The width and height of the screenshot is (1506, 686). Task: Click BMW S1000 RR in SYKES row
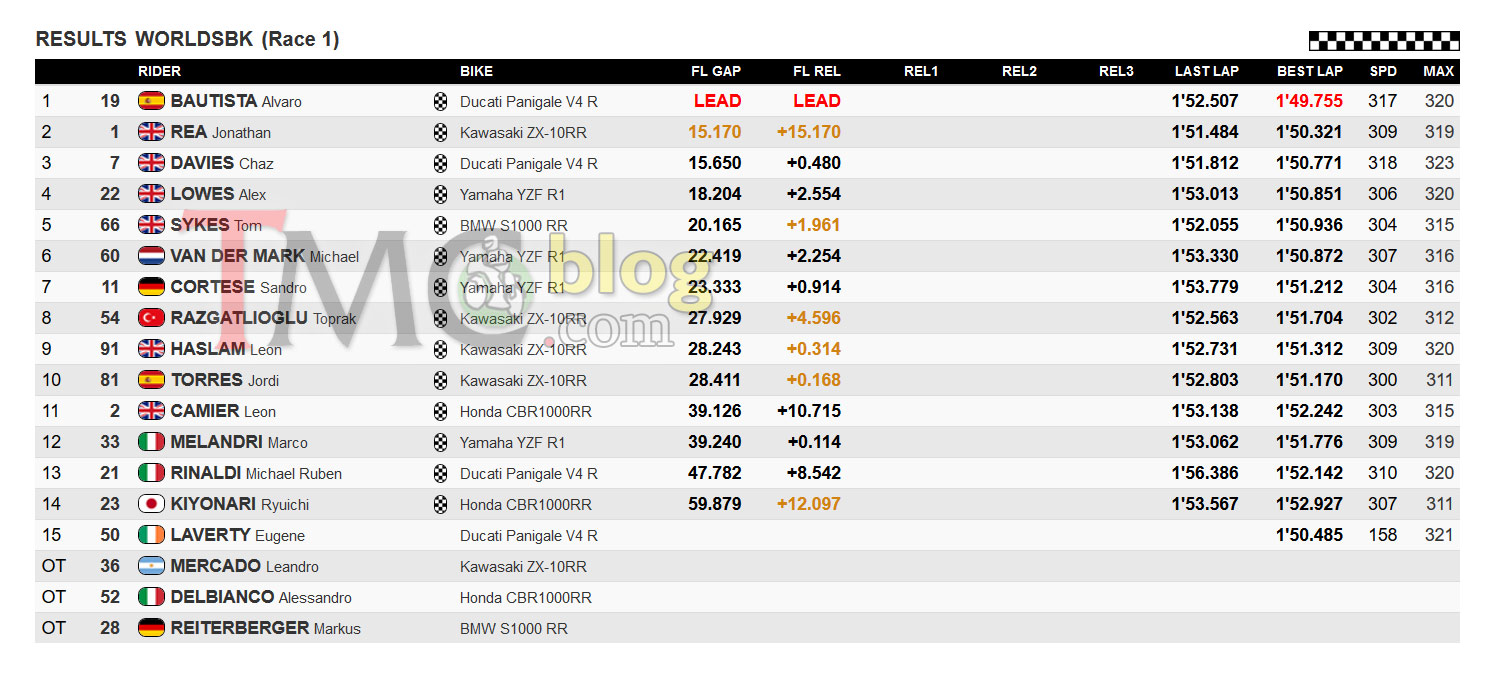[514, 225]
